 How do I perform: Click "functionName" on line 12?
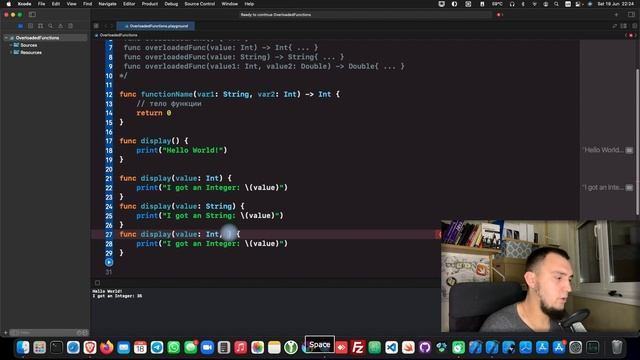click(x=167, y=94)
